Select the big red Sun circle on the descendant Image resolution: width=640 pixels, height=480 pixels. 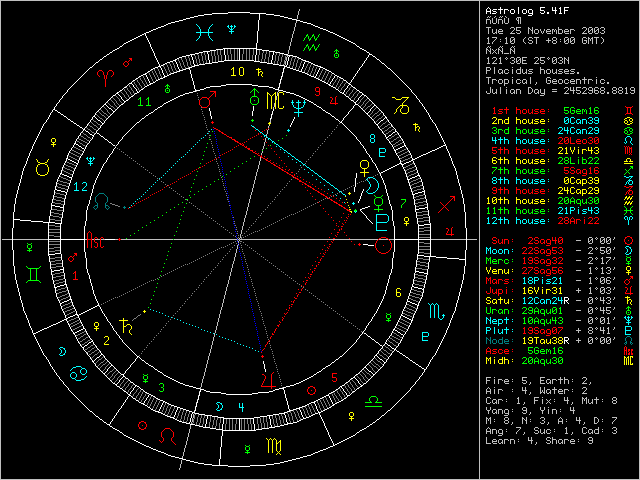click(x=383, y=245)
